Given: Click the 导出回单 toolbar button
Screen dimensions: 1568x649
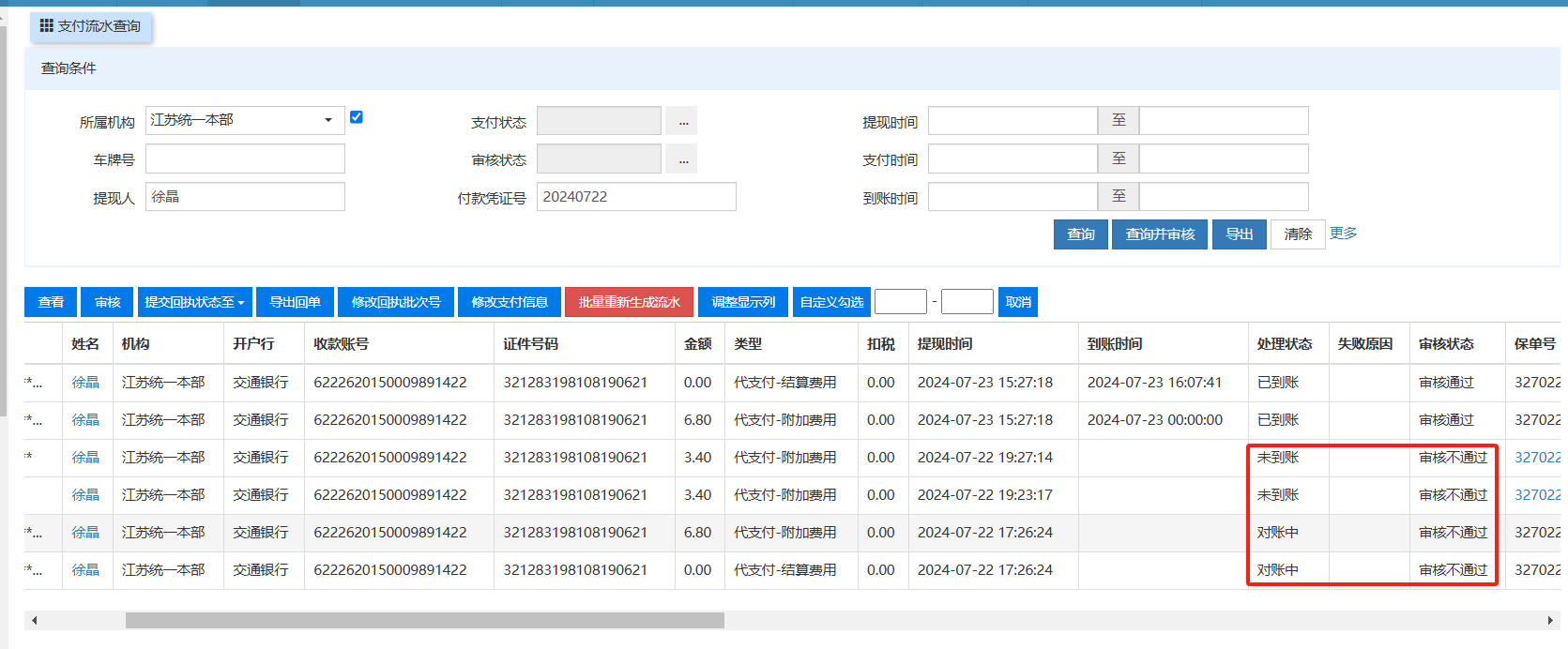Looking at the screenshot, I should pos(295,302).
